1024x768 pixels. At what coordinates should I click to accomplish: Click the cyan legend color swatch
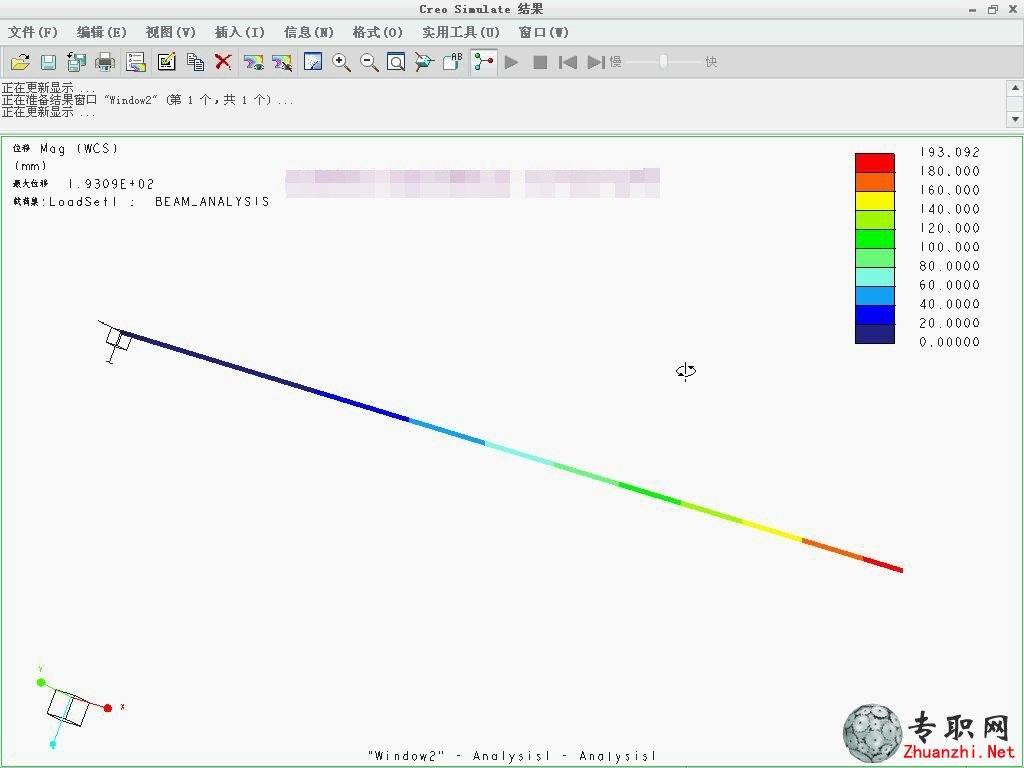[874, 277]
